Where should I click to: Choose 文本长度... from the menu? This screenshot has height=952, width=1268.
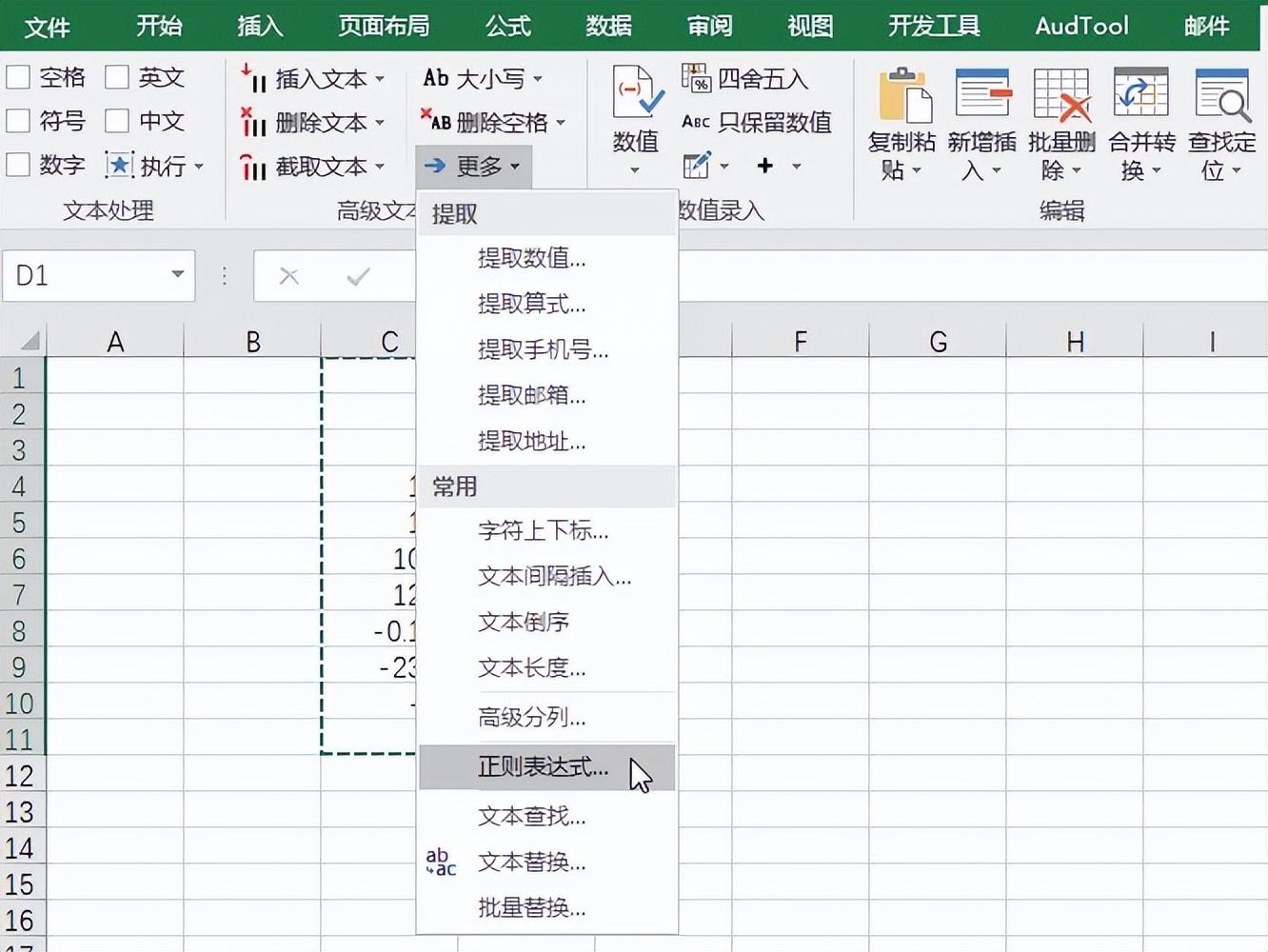(547, 667)
